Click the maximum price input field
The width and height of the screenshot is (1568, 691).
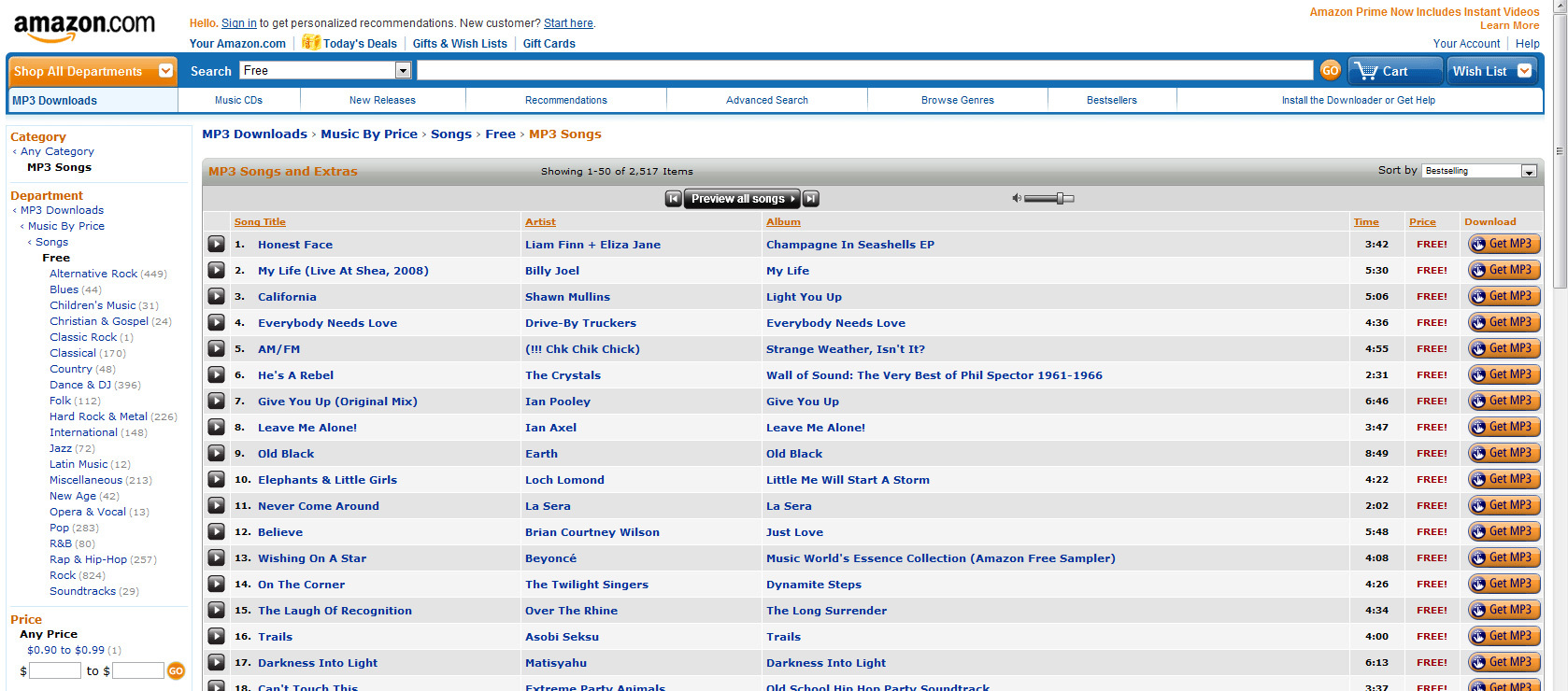pos(138,670)
